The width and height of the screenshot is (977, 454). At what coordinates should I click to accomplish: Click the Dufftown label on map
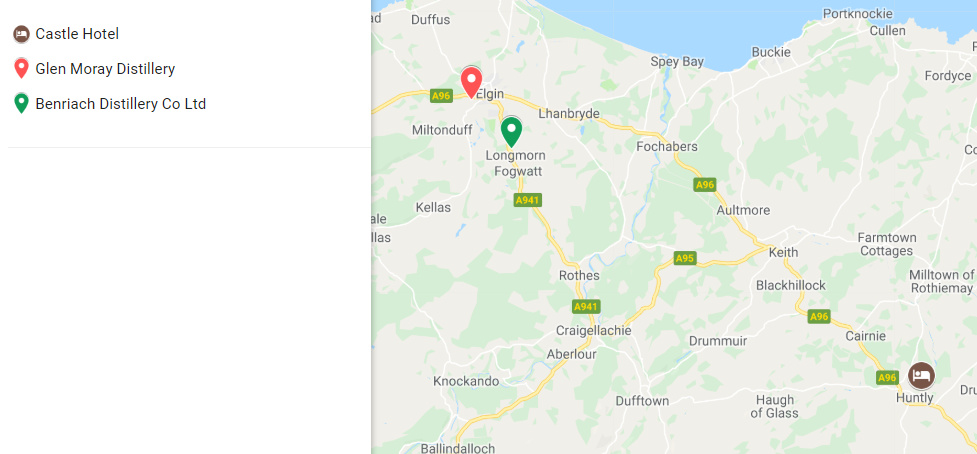coord(642,401)
